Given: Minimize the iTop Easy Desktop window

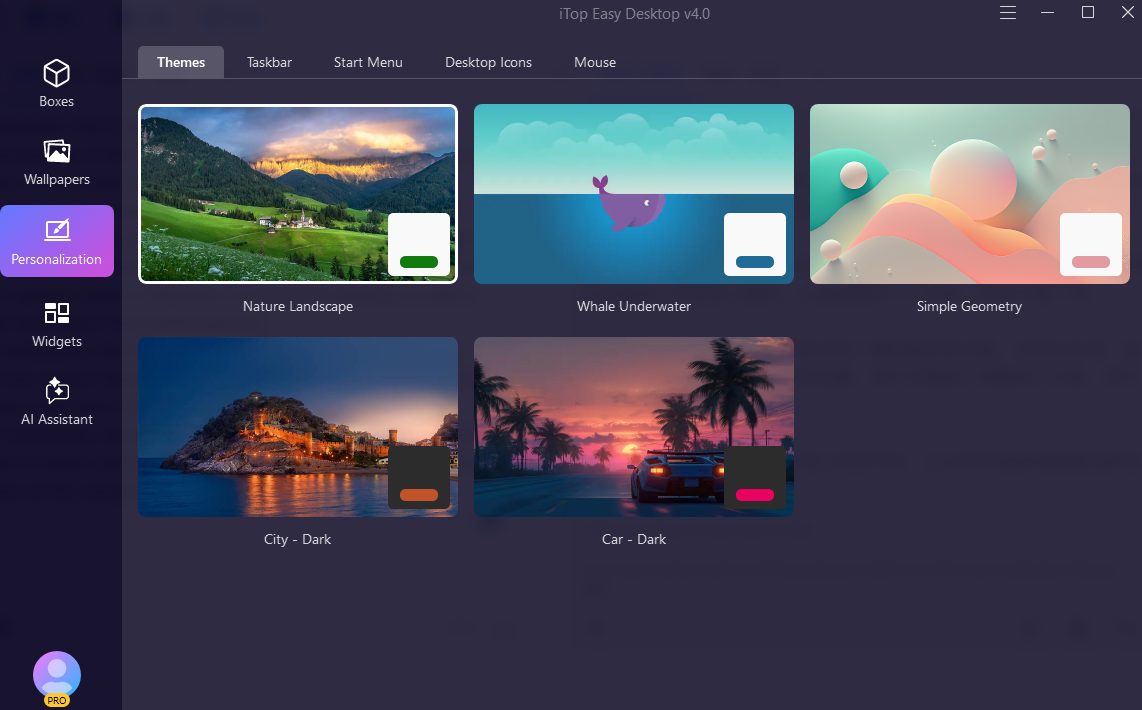Looking at the screenshot, I should coord(1048,13).
